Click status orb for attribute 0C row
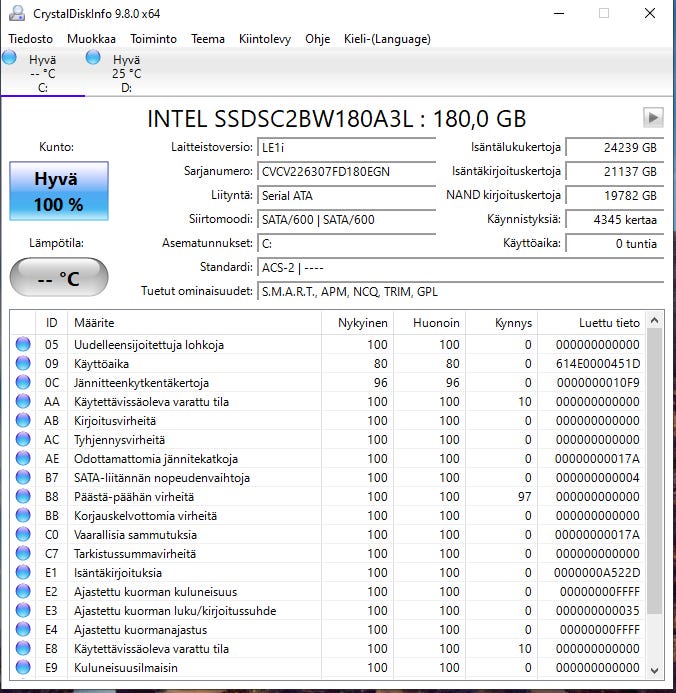This screenshot has width=676, height=693. pyautogui.click(x=23, y=382)
